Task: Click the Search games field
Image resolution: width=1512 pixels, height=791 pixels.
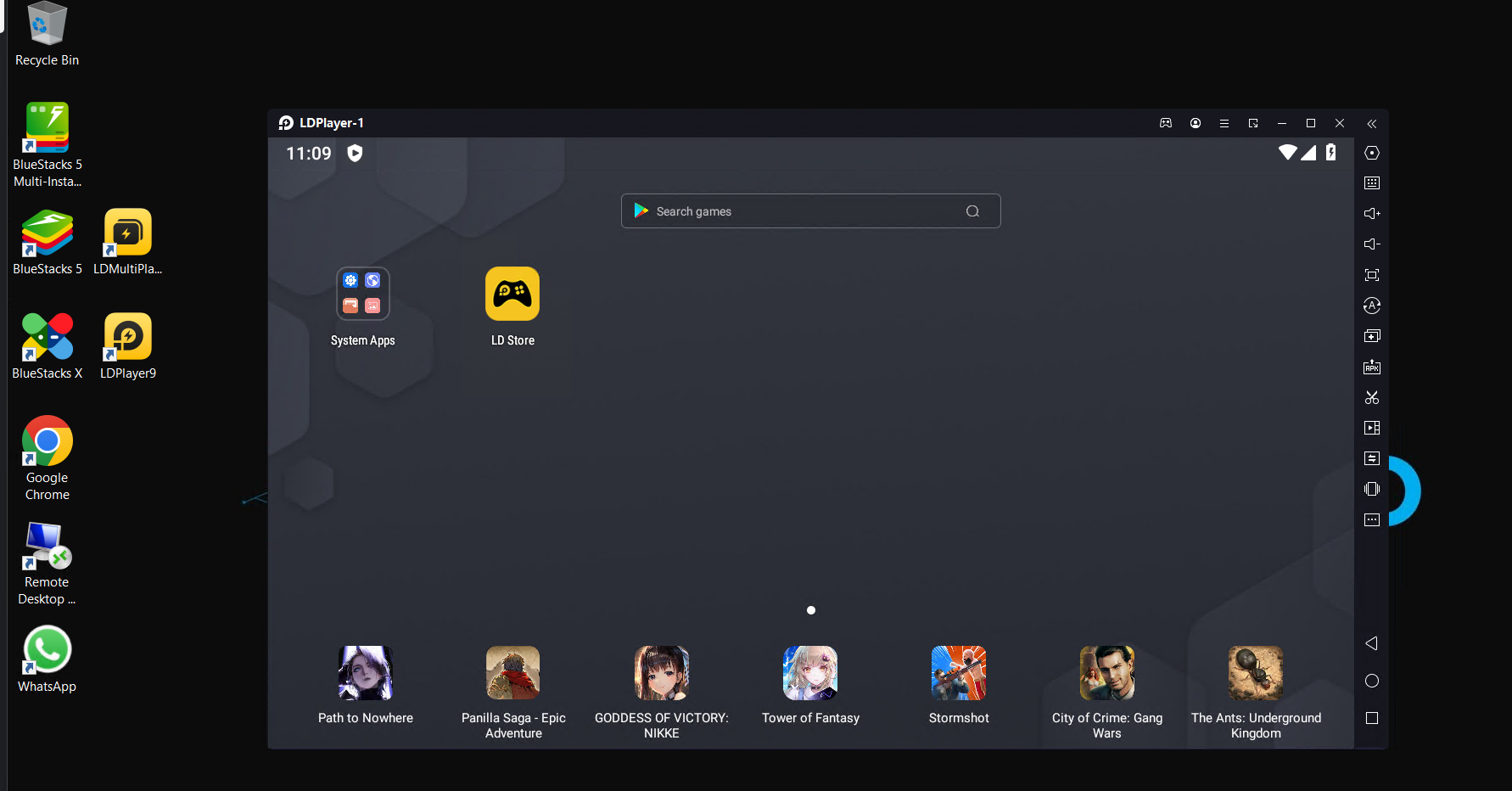Action: (811, 211)
